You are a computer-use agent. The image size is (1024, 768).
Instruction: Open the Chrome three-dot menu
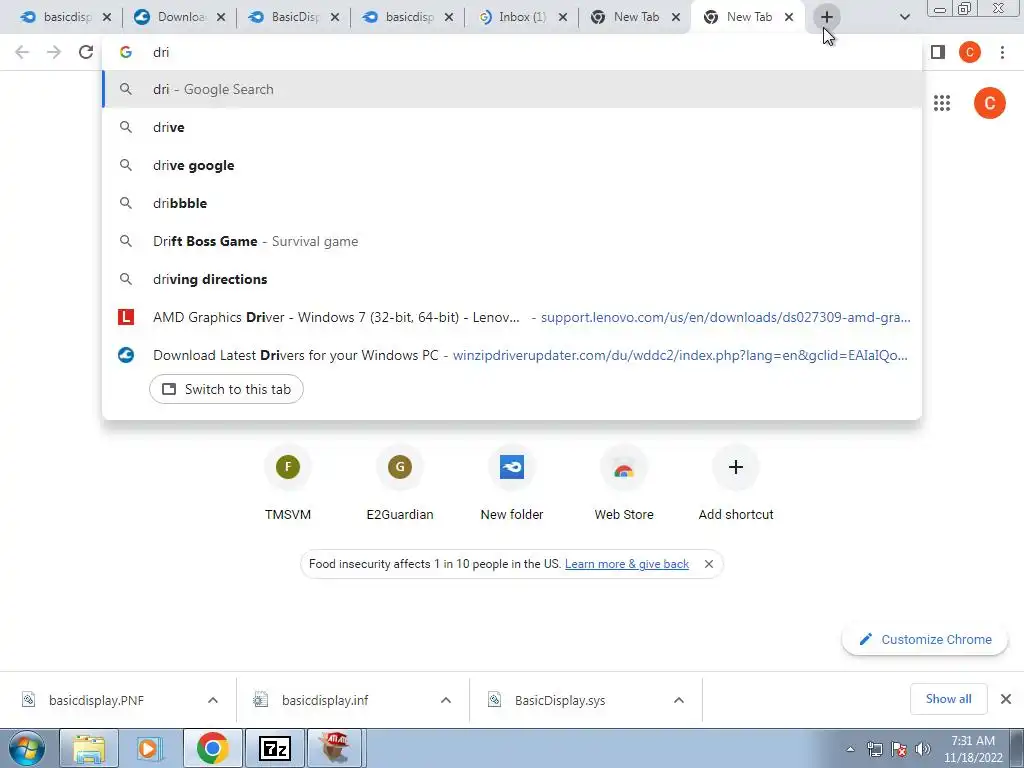click(1002, 52)
